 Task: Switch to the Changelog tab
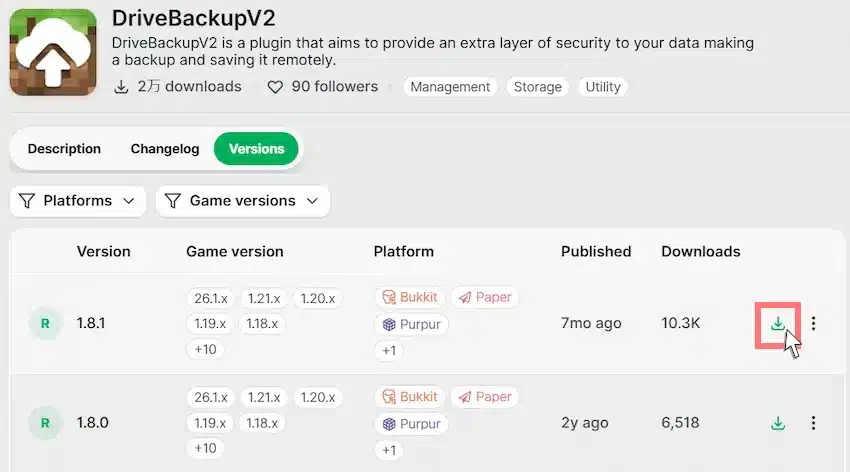point(165,148)
